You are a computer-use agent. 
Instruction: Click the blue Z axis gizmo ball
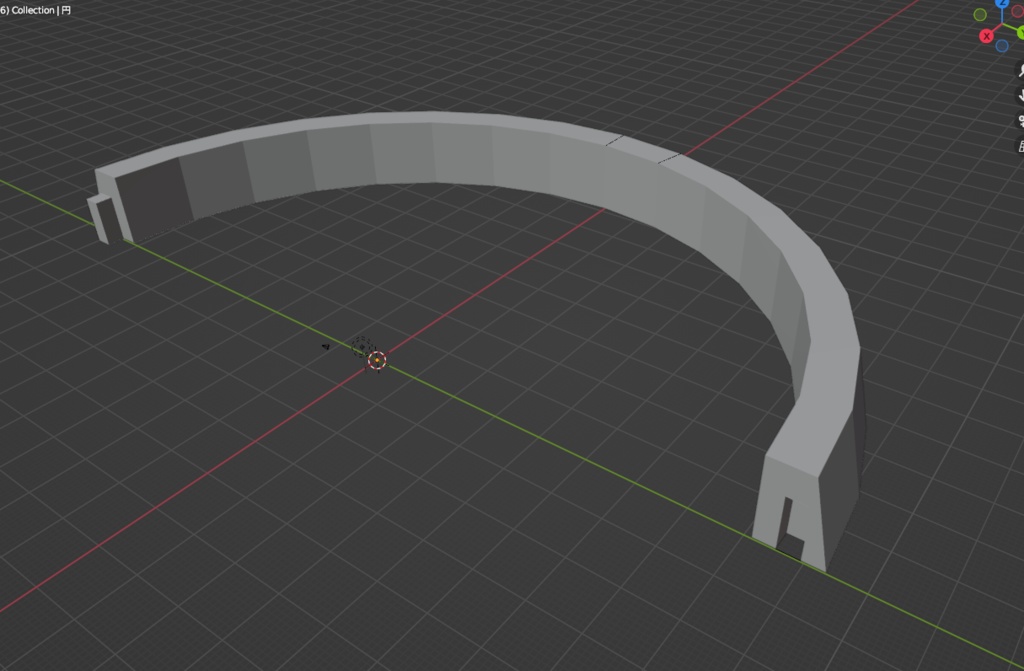pyautogui.click(x=1002, y=3)
